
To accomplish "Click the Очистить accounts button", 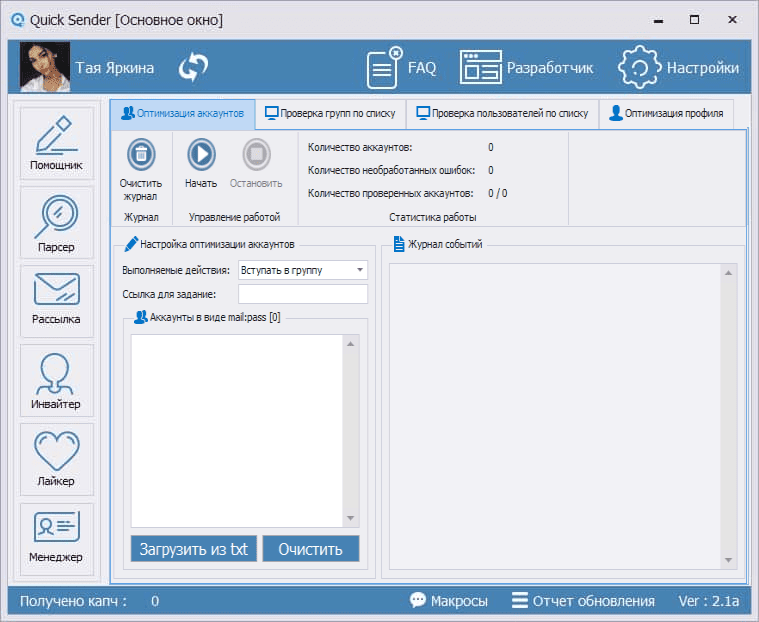I will coord(311,549).
